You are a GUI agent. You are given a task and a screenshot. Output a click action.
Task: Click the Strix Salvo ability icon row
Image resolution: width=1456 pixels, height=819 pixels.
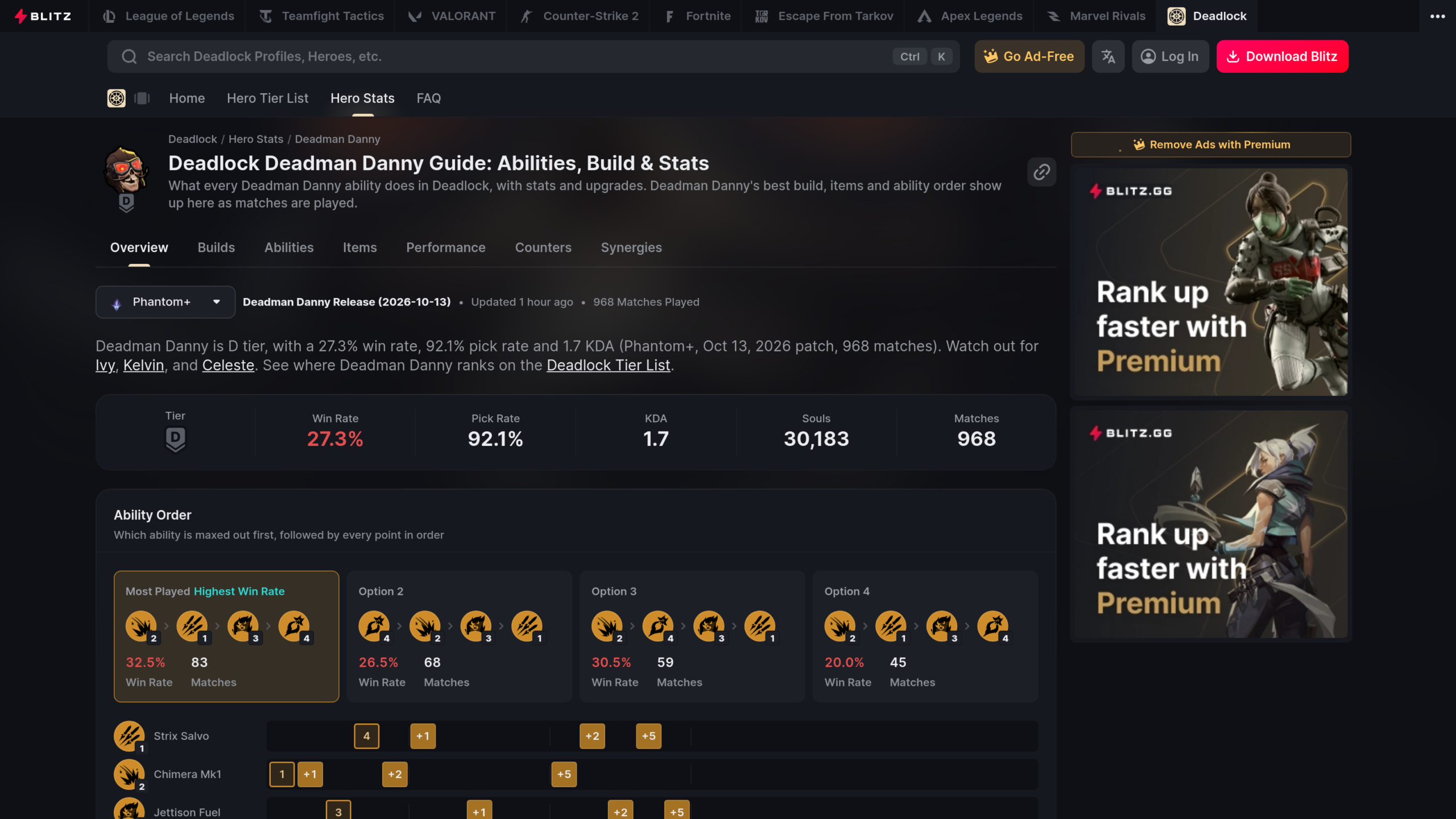(129, 736)
